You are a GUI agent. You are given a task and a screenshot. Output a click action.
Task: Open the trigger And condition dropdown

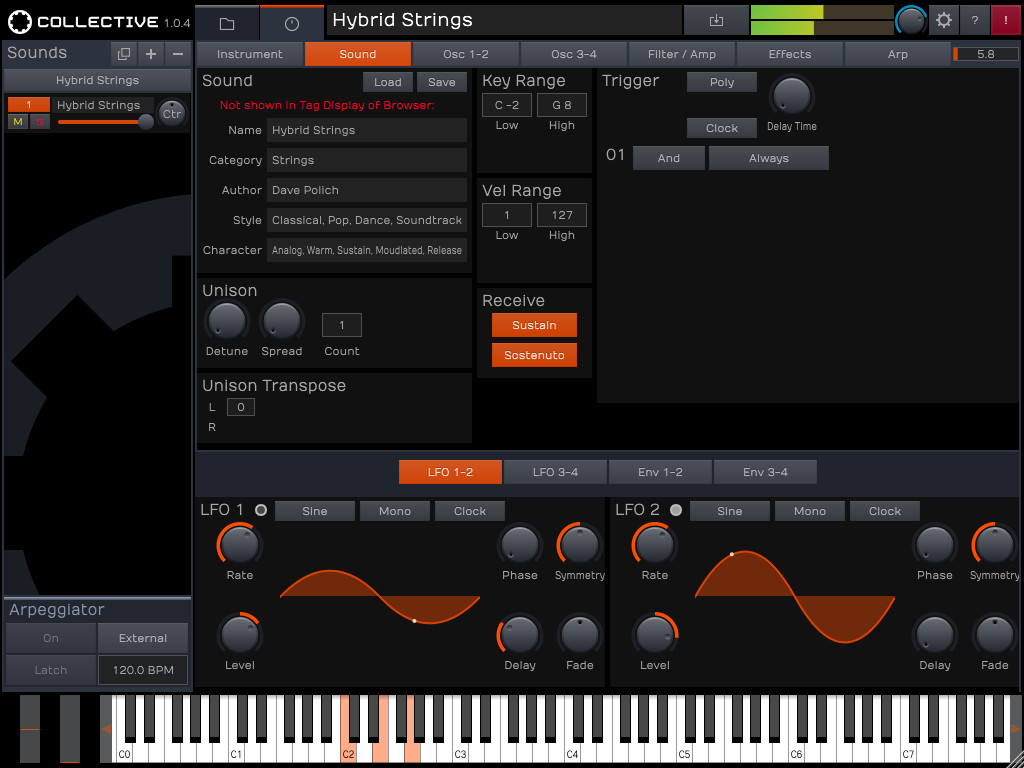(x=669, y=158)
